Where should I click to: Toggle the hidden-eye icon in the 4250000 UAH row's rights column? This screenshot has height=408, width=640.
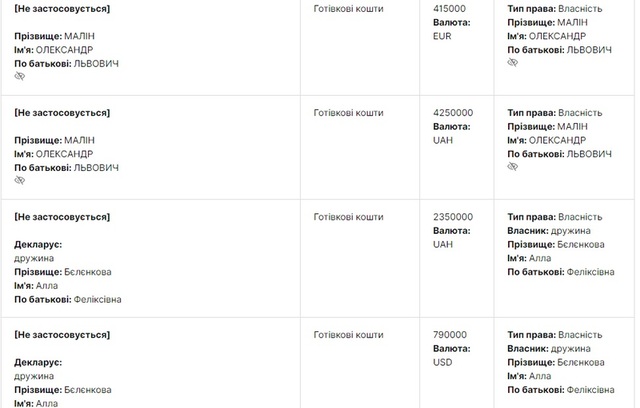(512, 168)
